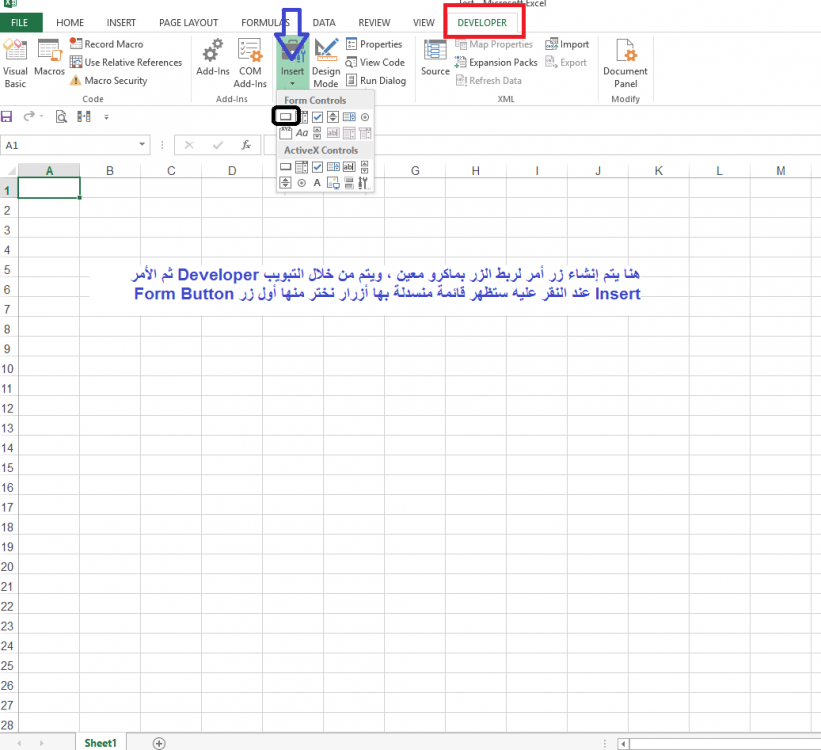Image resolution: width=821 pixels, height=750 pixels.
Task: Open COM Add-Ins
Action: (x=250, y=63)
